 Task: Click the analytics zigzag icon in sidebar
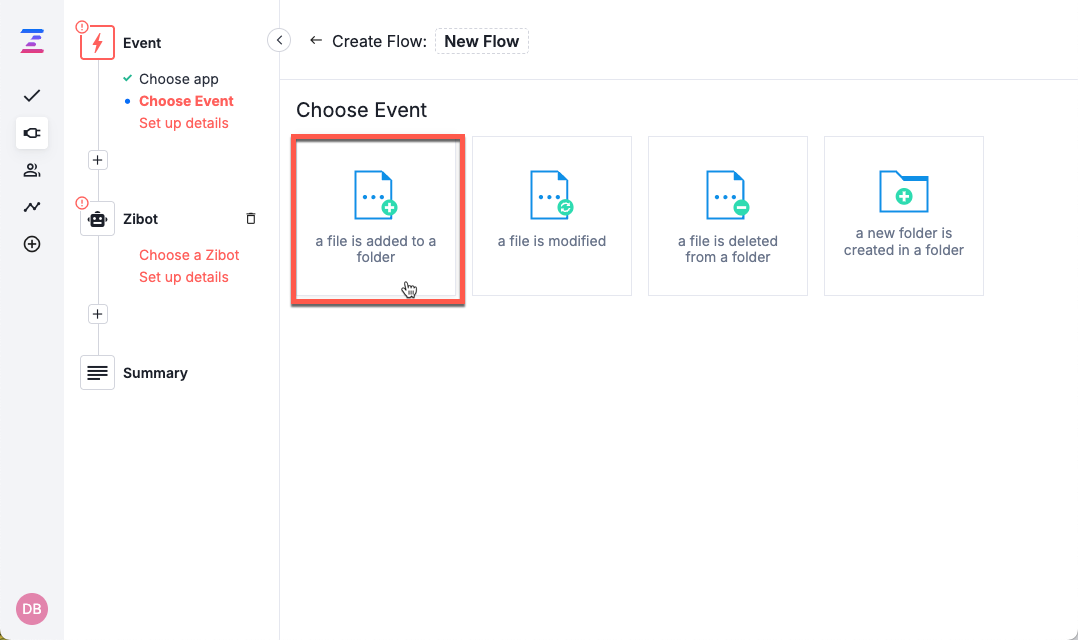click(x=31, y=207)
